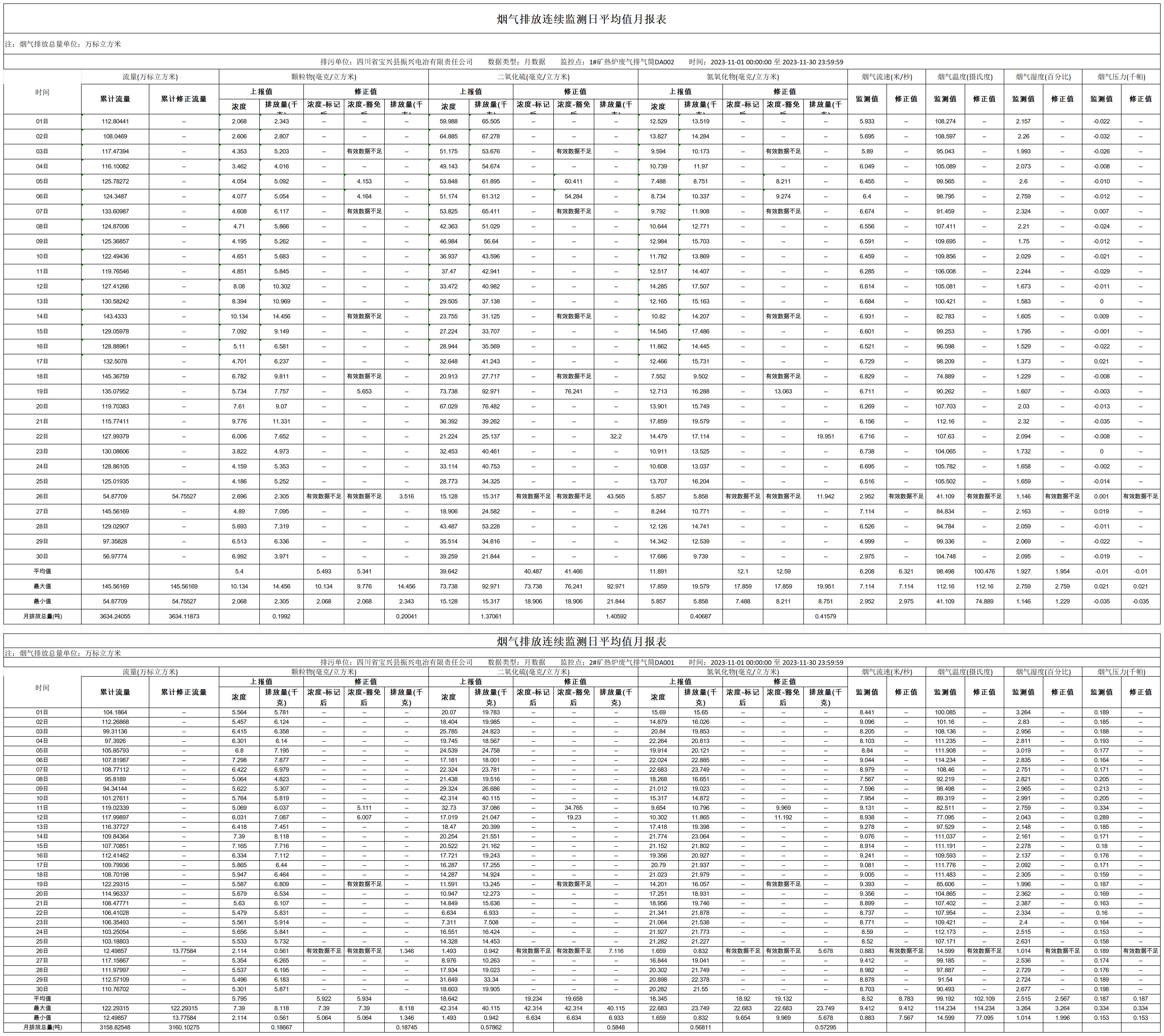Select cumulative flow cell 112.80441
The image size is (1164, 1036).
click(115, 121)
